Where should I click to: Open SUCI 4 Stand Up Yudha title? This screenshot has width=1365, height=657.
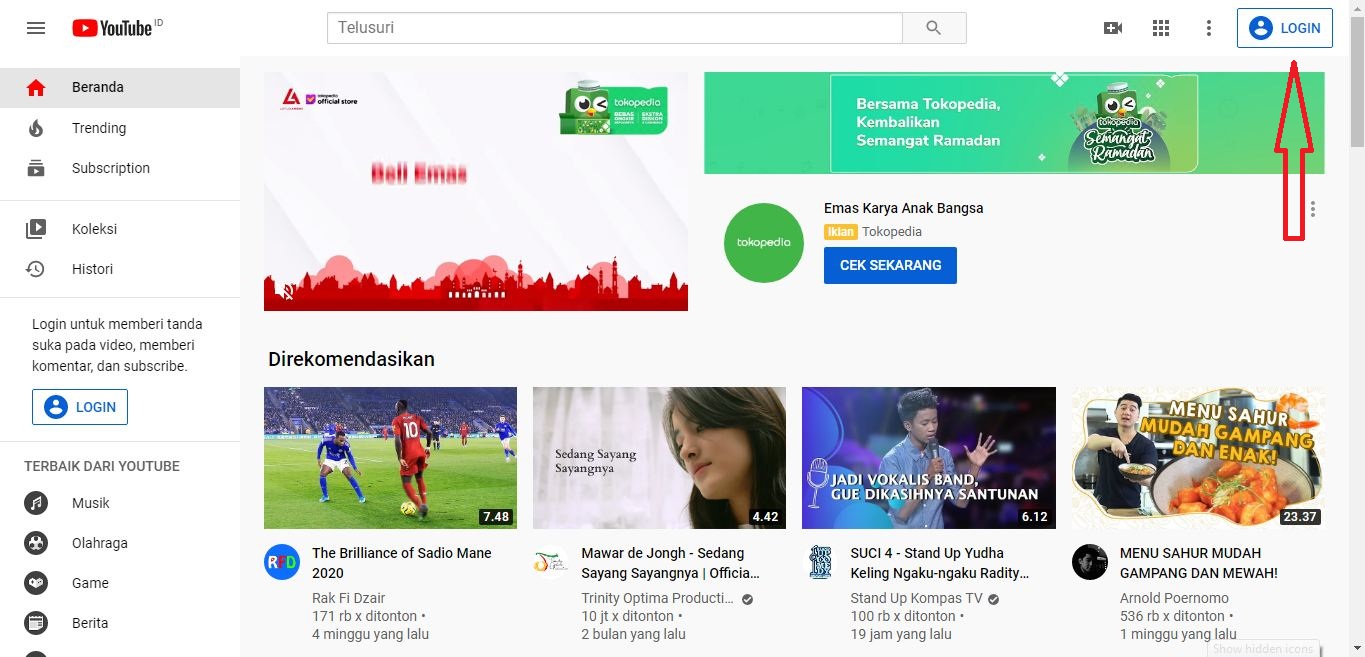[x=940, y=563]
